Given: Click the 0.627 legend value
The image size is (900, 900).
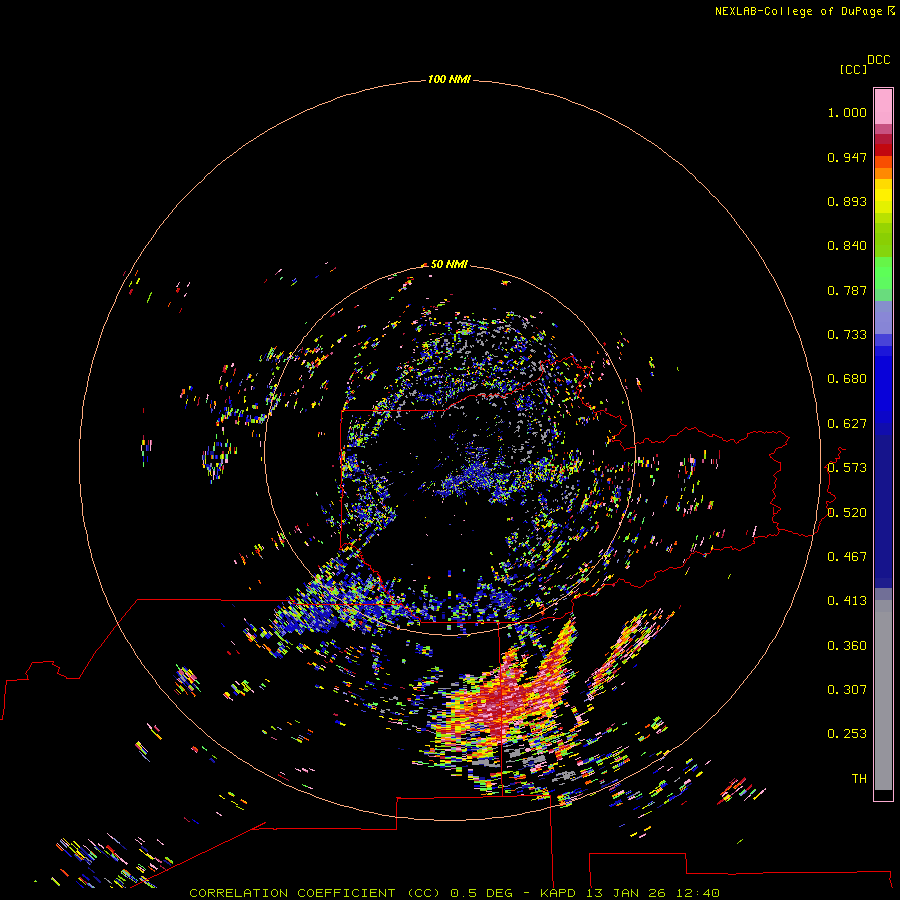Looking at the screenshot, I should pos(847,424).
